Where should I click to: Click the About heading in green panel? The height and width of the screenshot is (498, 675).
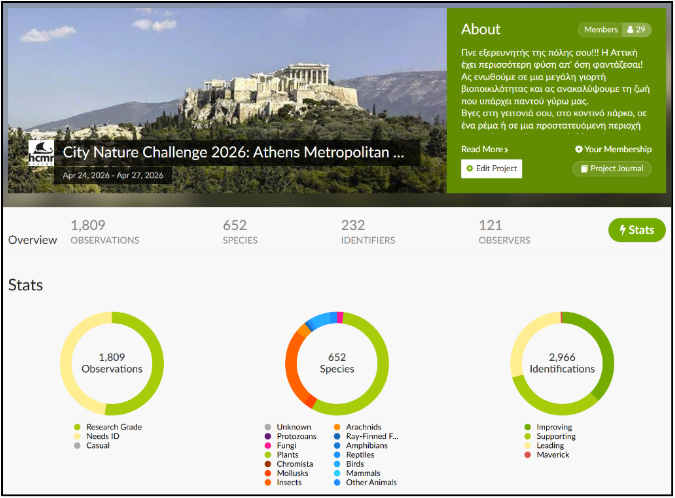pyautogui.click(x=480, y=29)
